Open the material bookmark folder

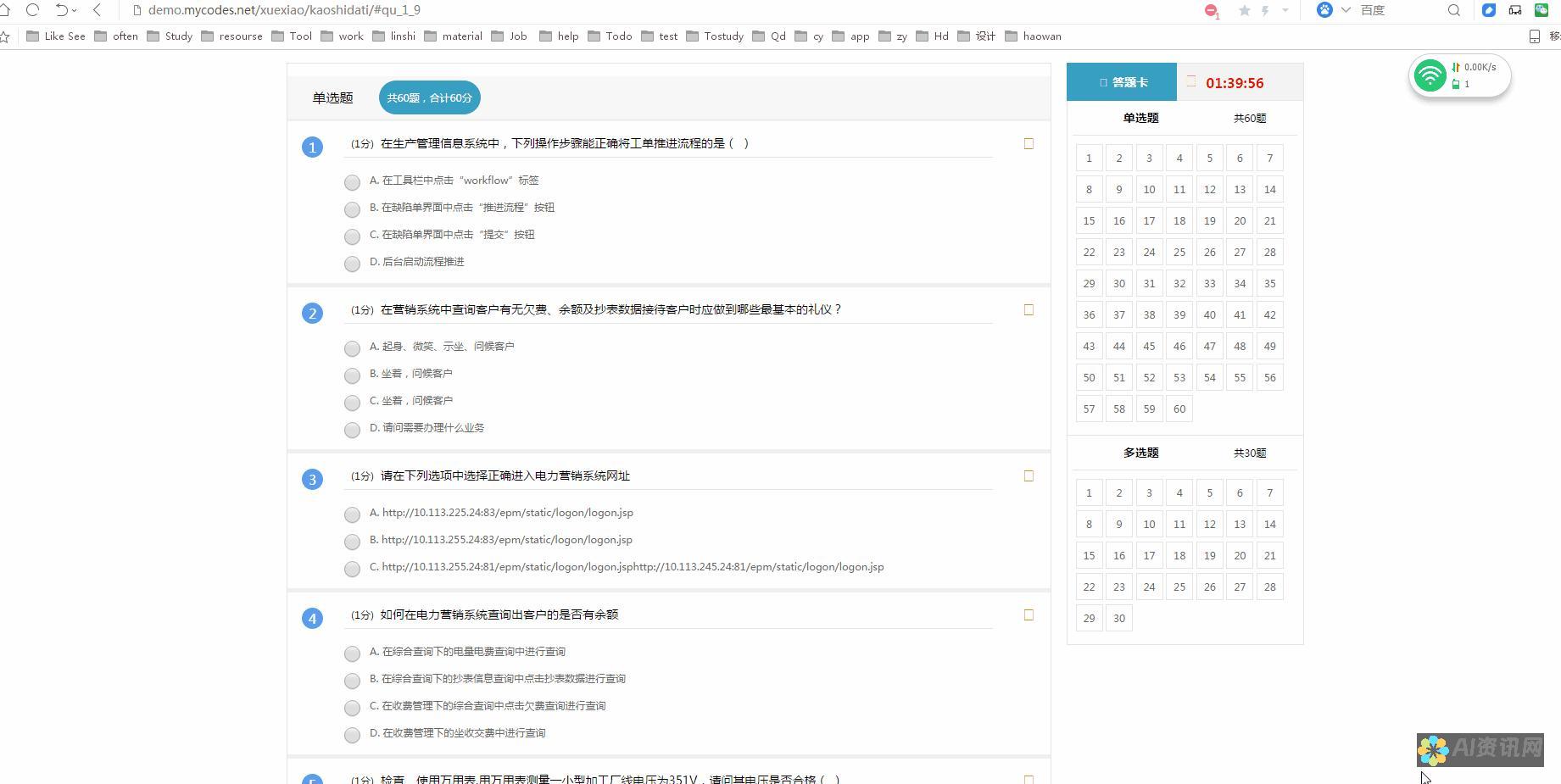453,36
